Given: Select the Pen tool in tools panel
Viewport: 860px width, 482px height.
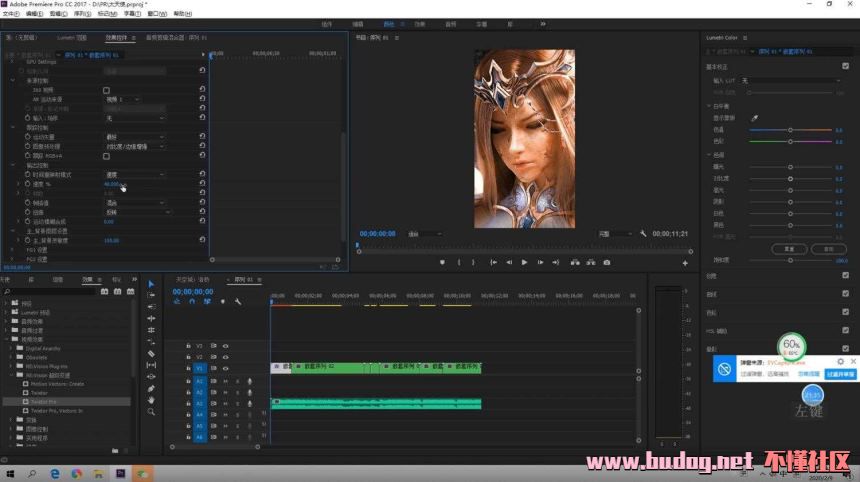Looking at the screenshot, I should (x=151, y=388).
